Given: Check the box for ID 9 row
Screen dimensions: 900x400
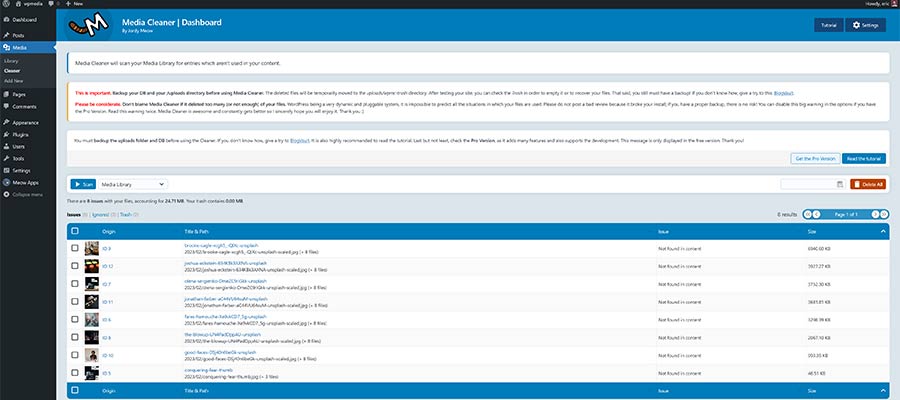Looking at the screenshot, I should pos(75,338).
